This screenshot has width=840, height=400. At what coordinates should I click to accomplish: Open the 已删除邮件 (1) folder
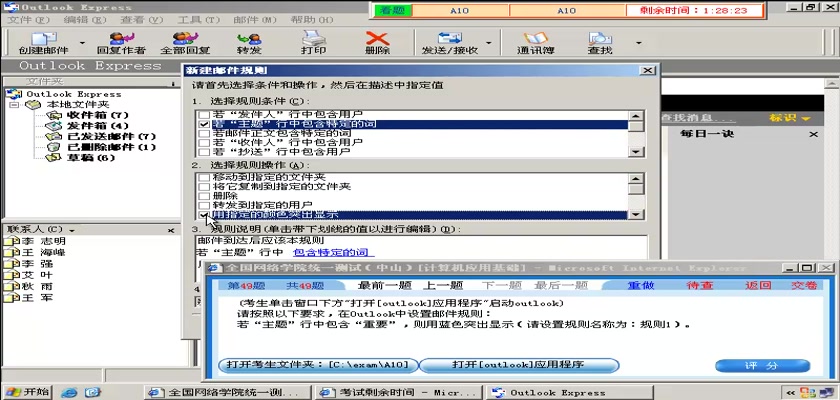pyautogui.click(x=111, y=147)
